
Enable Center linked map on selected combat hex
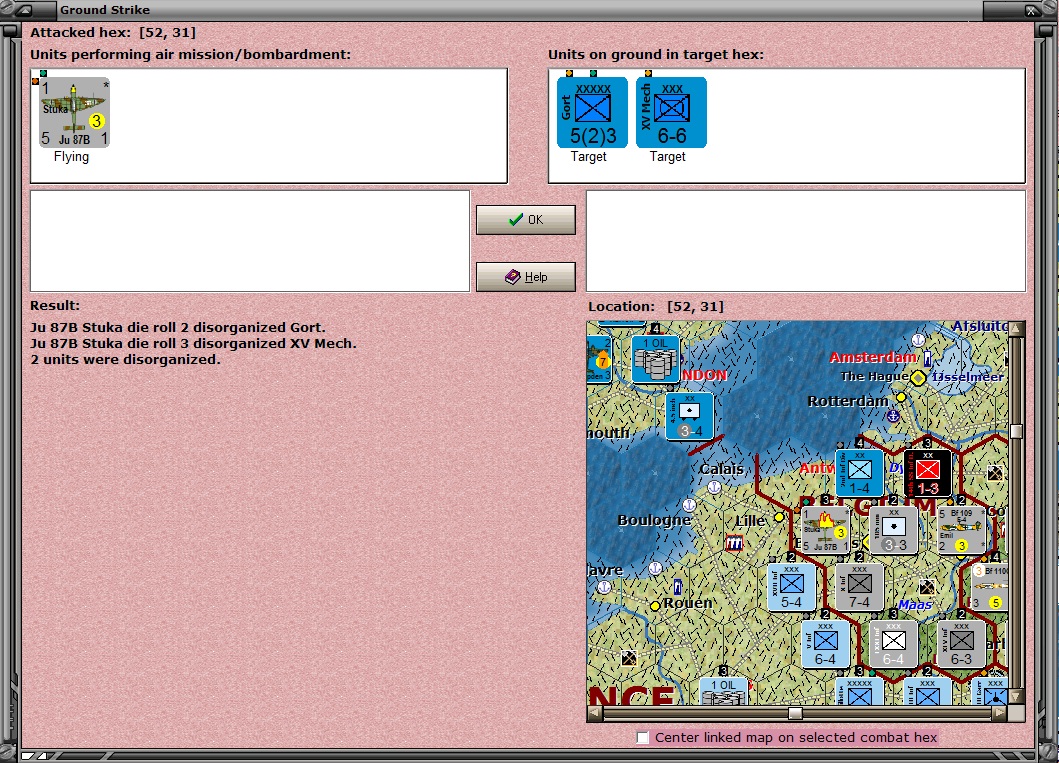point(643,737)
